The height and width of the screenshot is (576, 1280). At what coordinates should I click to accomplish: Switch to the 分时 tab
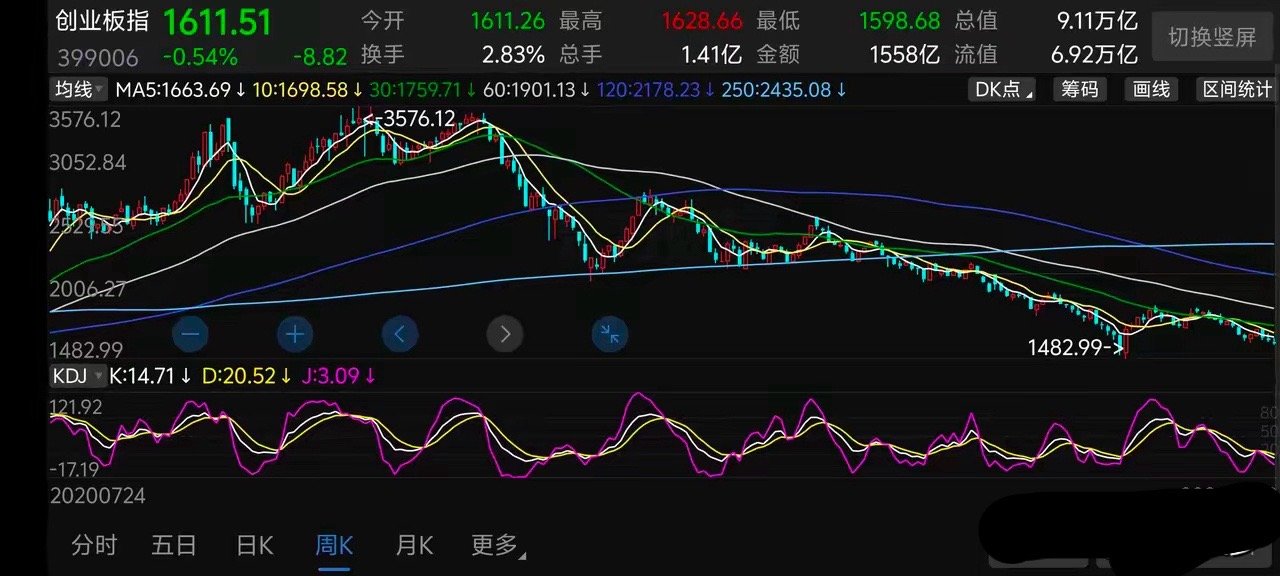click(93, 545)
